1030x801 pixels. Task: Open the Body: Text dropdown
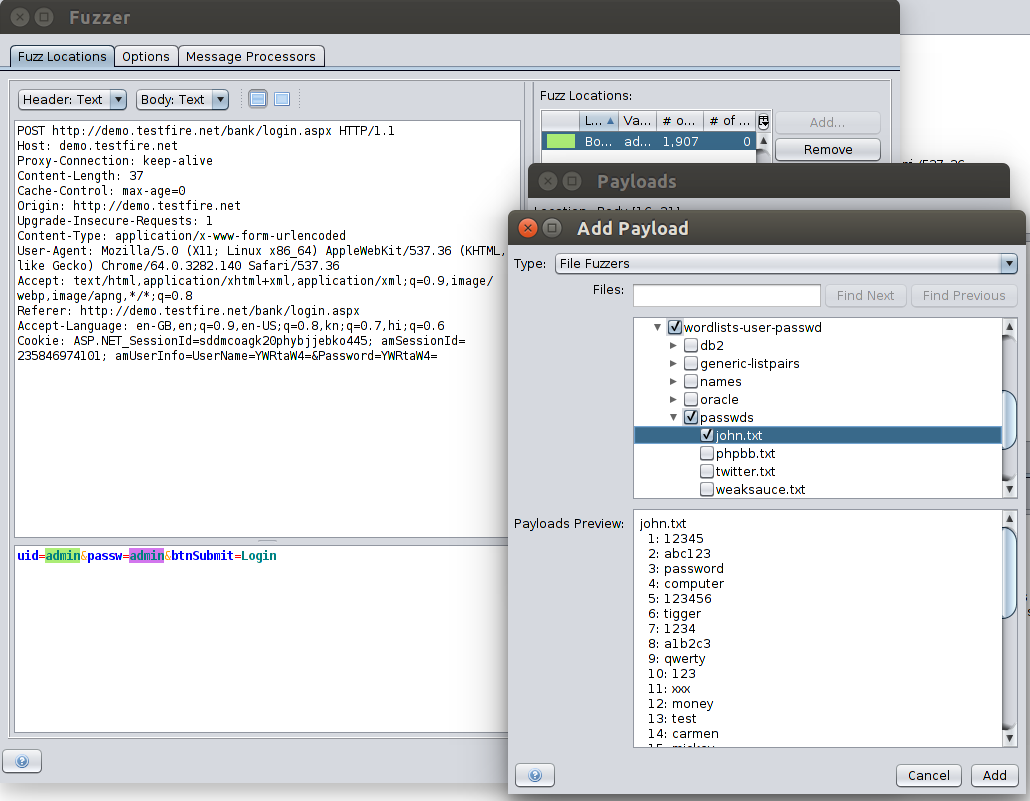219,98
